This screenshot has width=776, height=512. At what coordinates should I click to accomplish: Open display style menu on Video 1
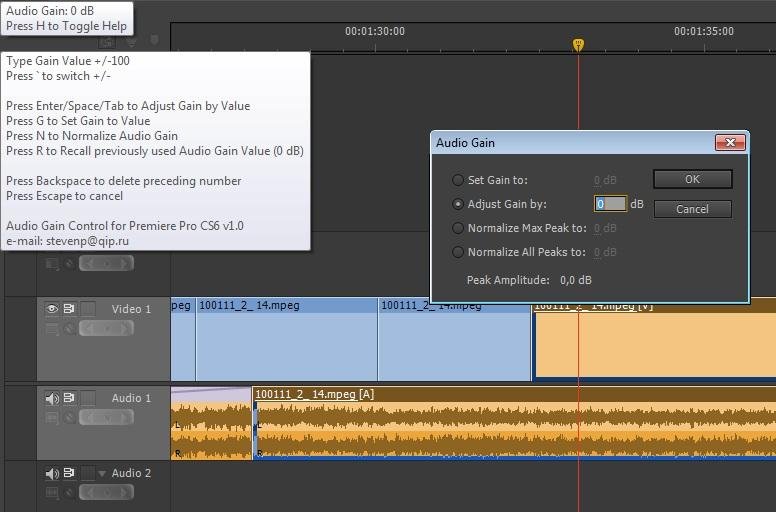(52, 328)
